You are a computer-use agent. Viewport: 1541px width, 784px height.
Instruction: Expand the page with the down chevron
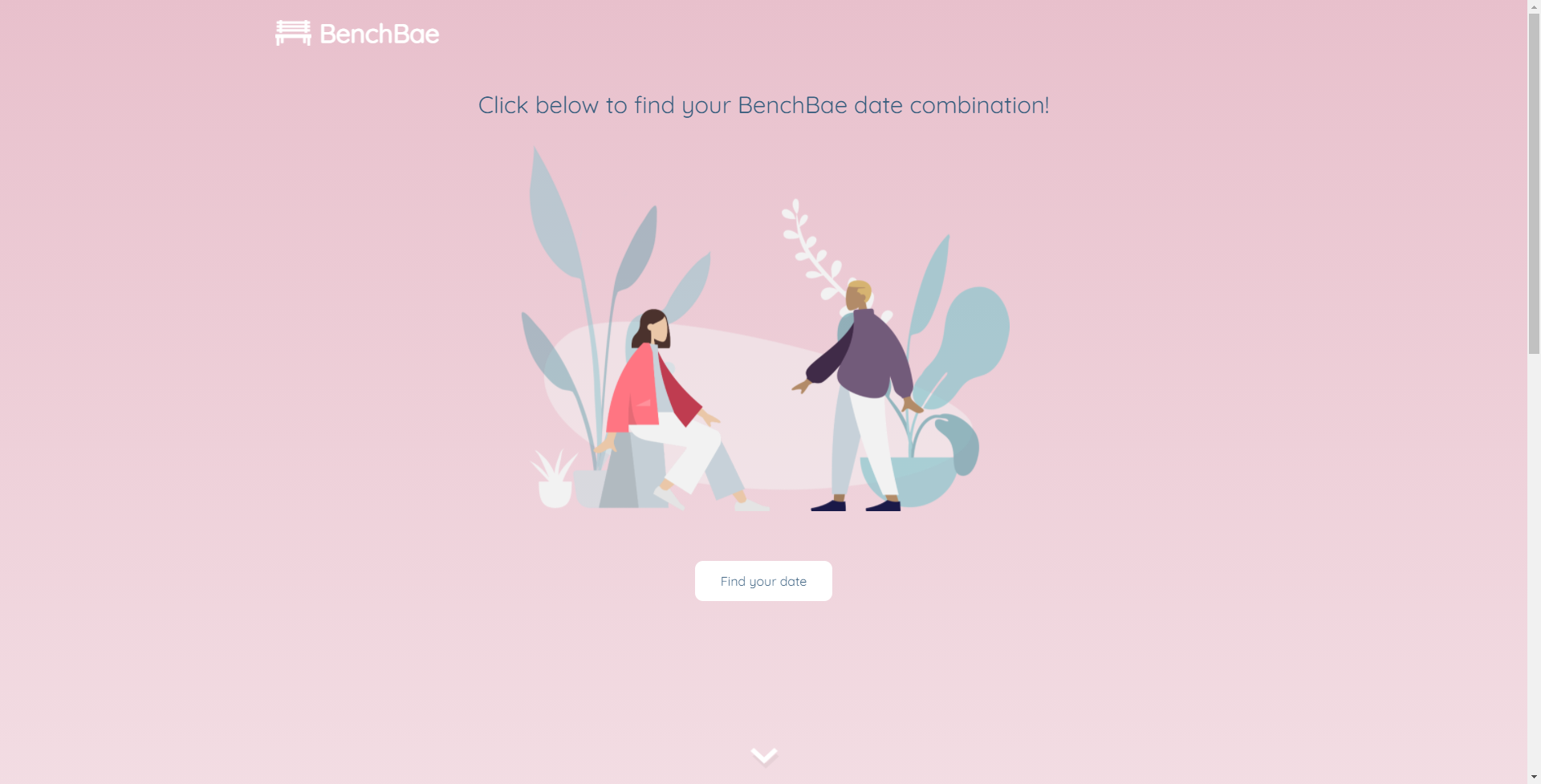(764, 756)
